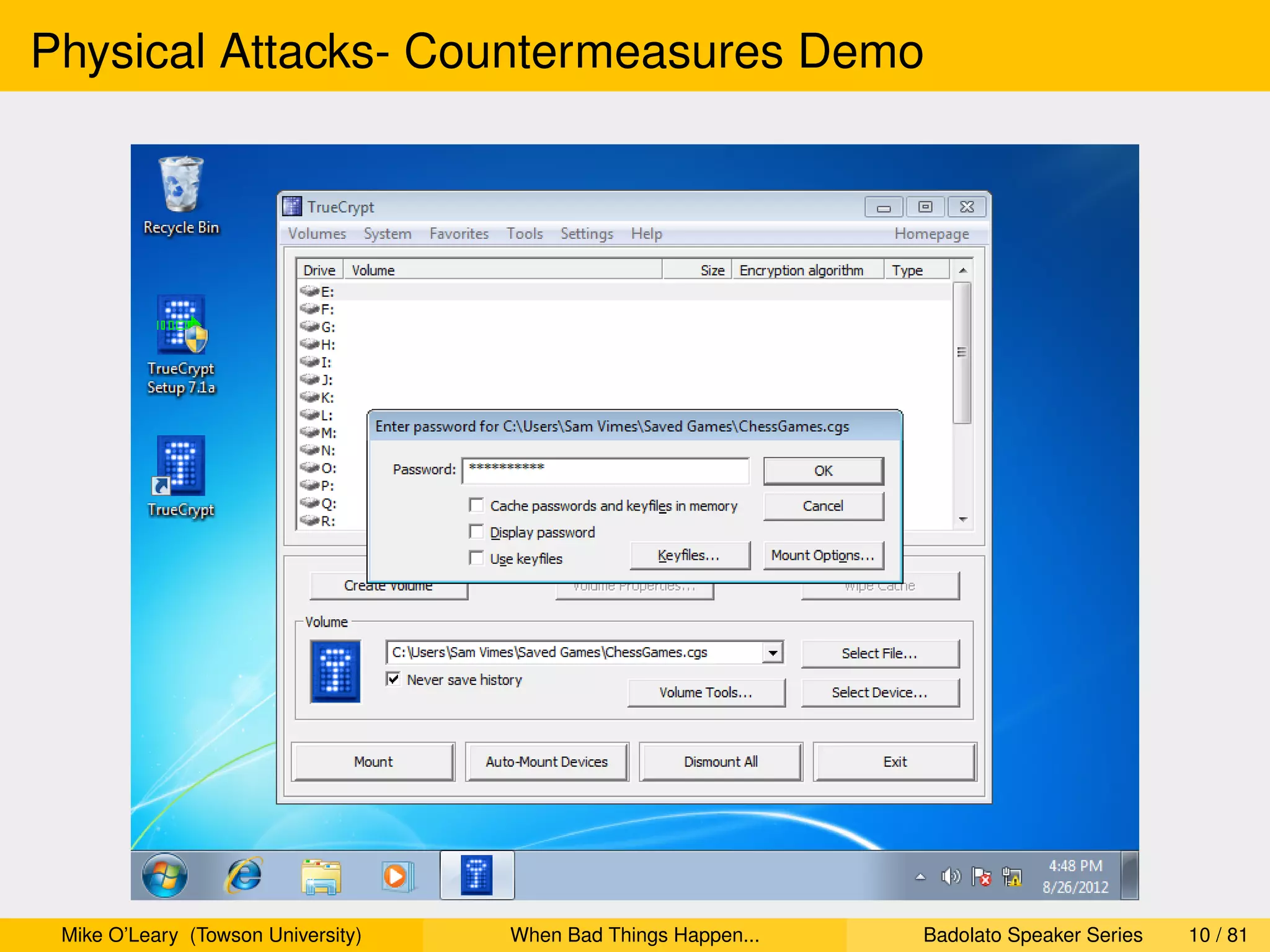The height and width of the screenshot is (952, 1270).
Task: Check the Use keyfiles option
Action: (x=476, y=558)
